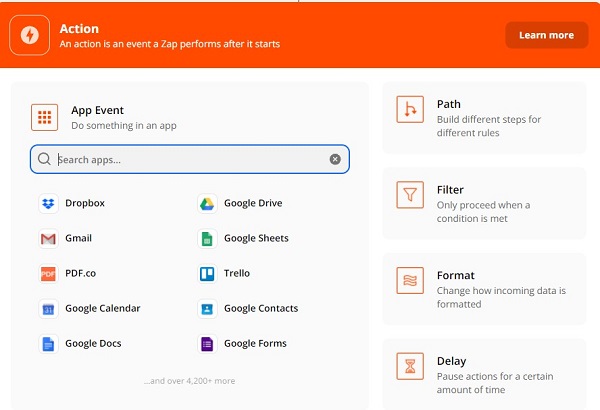Select the Google Drive icon
Viewport: 600px width, 410px height.
tap(207, 203)
